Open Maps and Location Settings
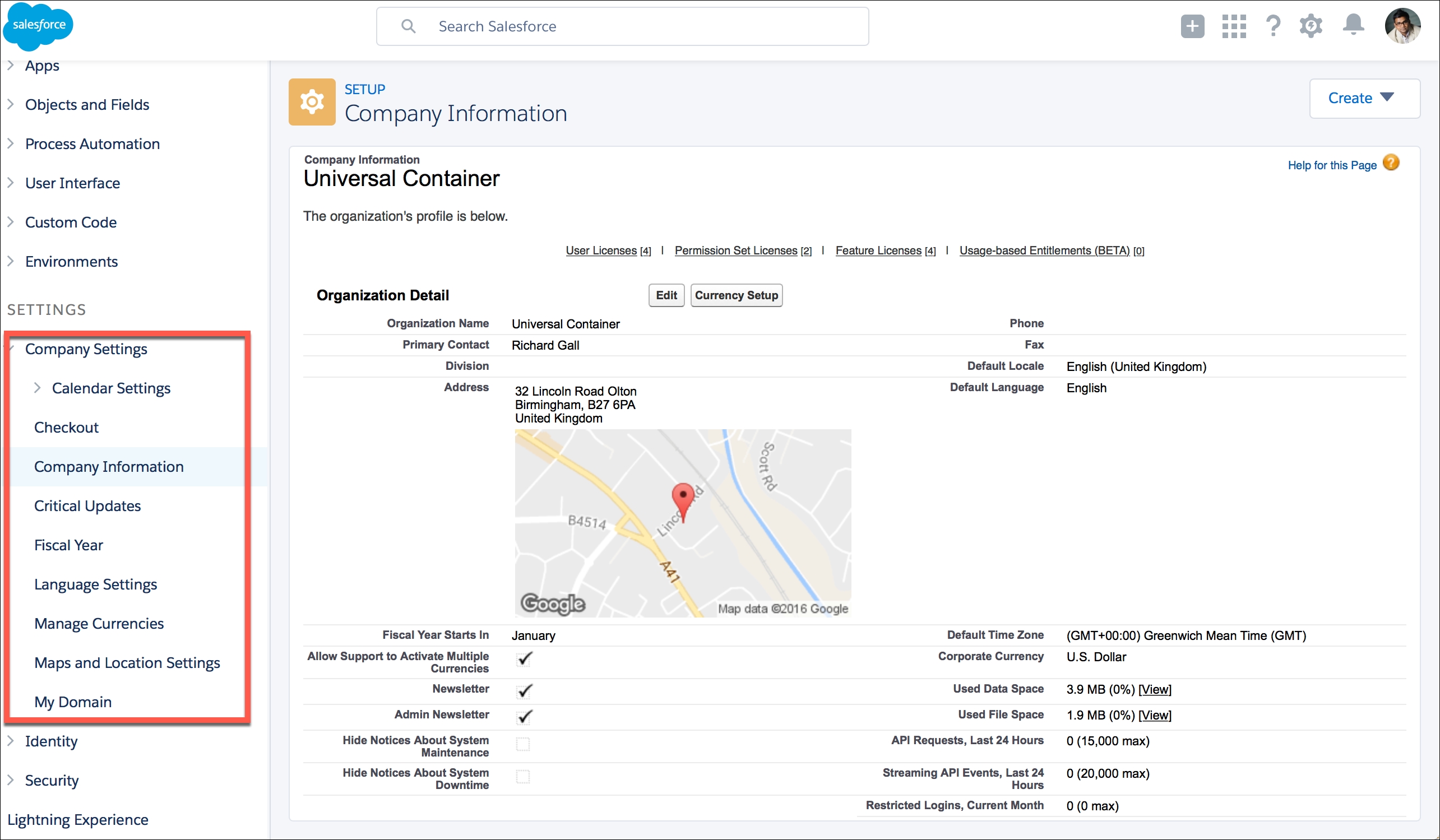Image resolution: width=1440 pixels, height=840 pixels. coord(127,663)
